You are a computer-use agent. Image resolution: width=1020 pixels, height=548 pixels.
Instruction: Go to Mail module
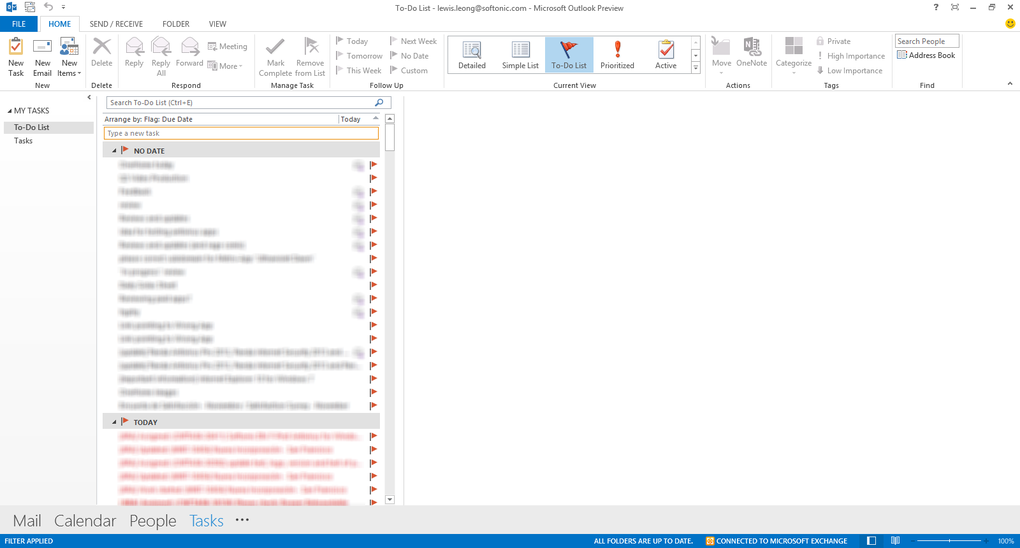pyautogui.click(x=27, y=521)
